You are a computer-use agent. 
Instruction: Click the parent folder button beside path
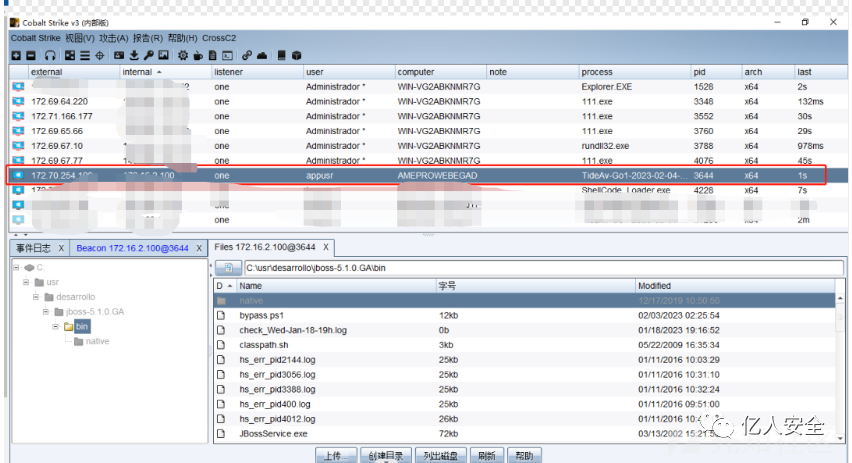pos(228,268)
